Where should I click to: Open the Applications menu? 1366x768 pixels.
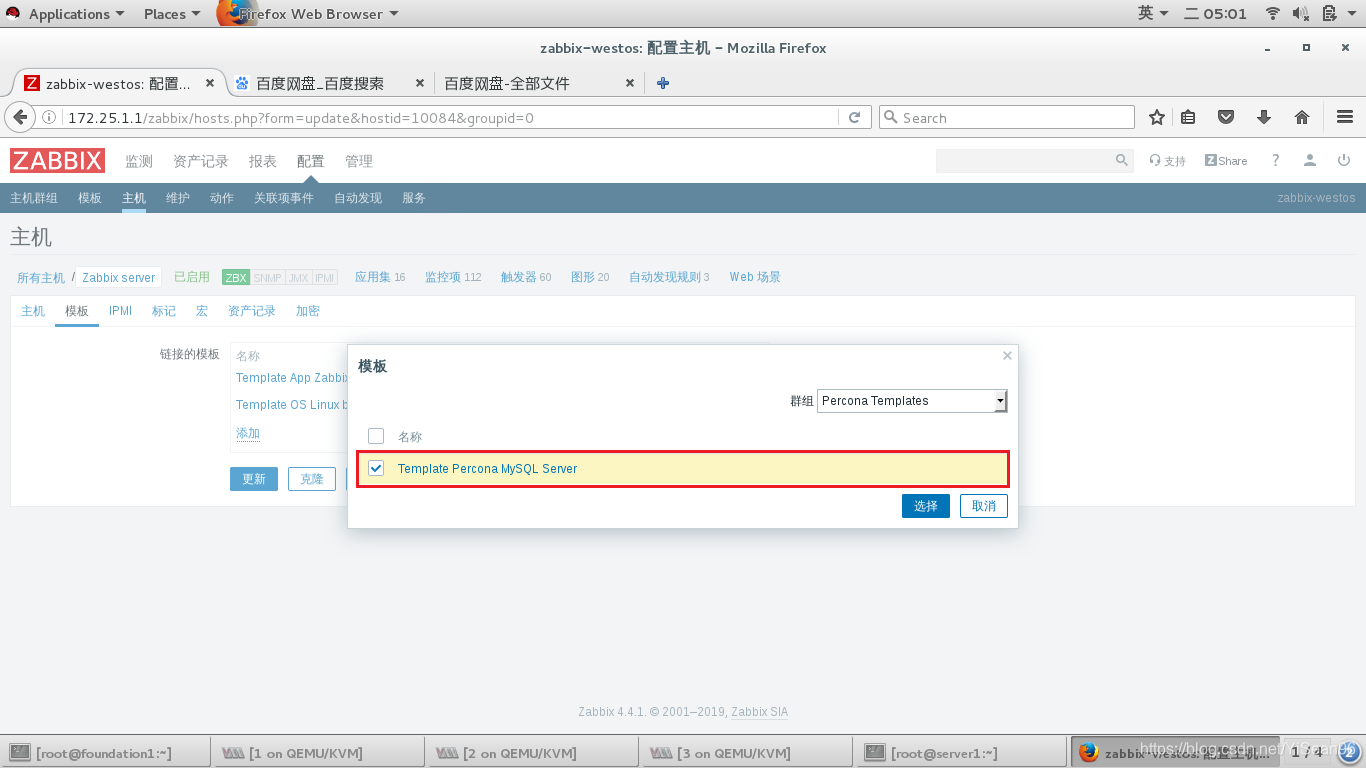[76, 14]
